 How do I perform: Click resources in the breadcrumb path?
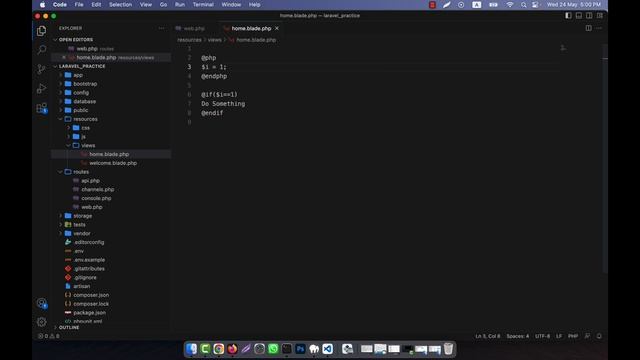[x=189, y=40]
